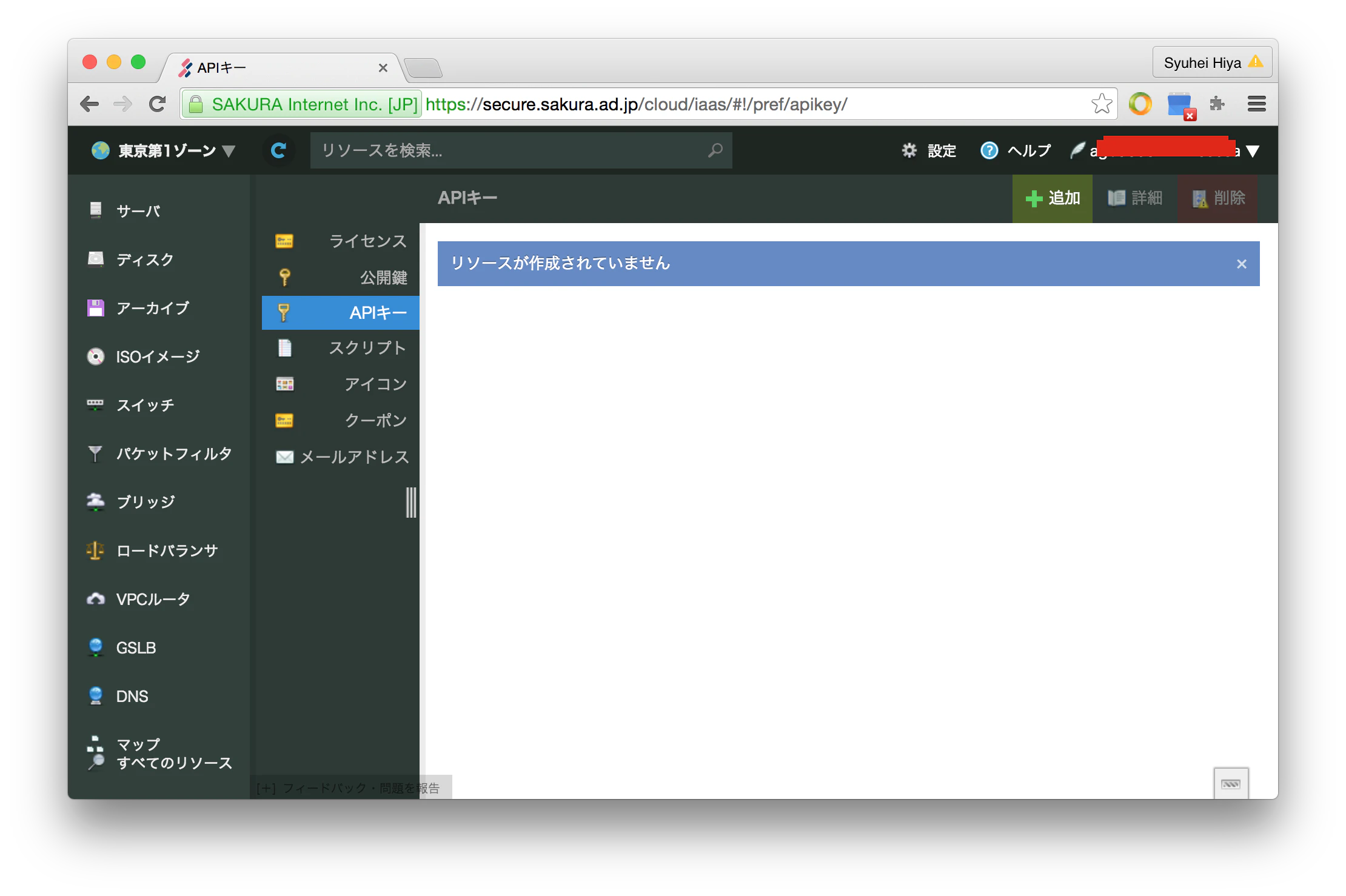Select スクリプト script item
Screen dimensions: 1346x896
(341, 348)
